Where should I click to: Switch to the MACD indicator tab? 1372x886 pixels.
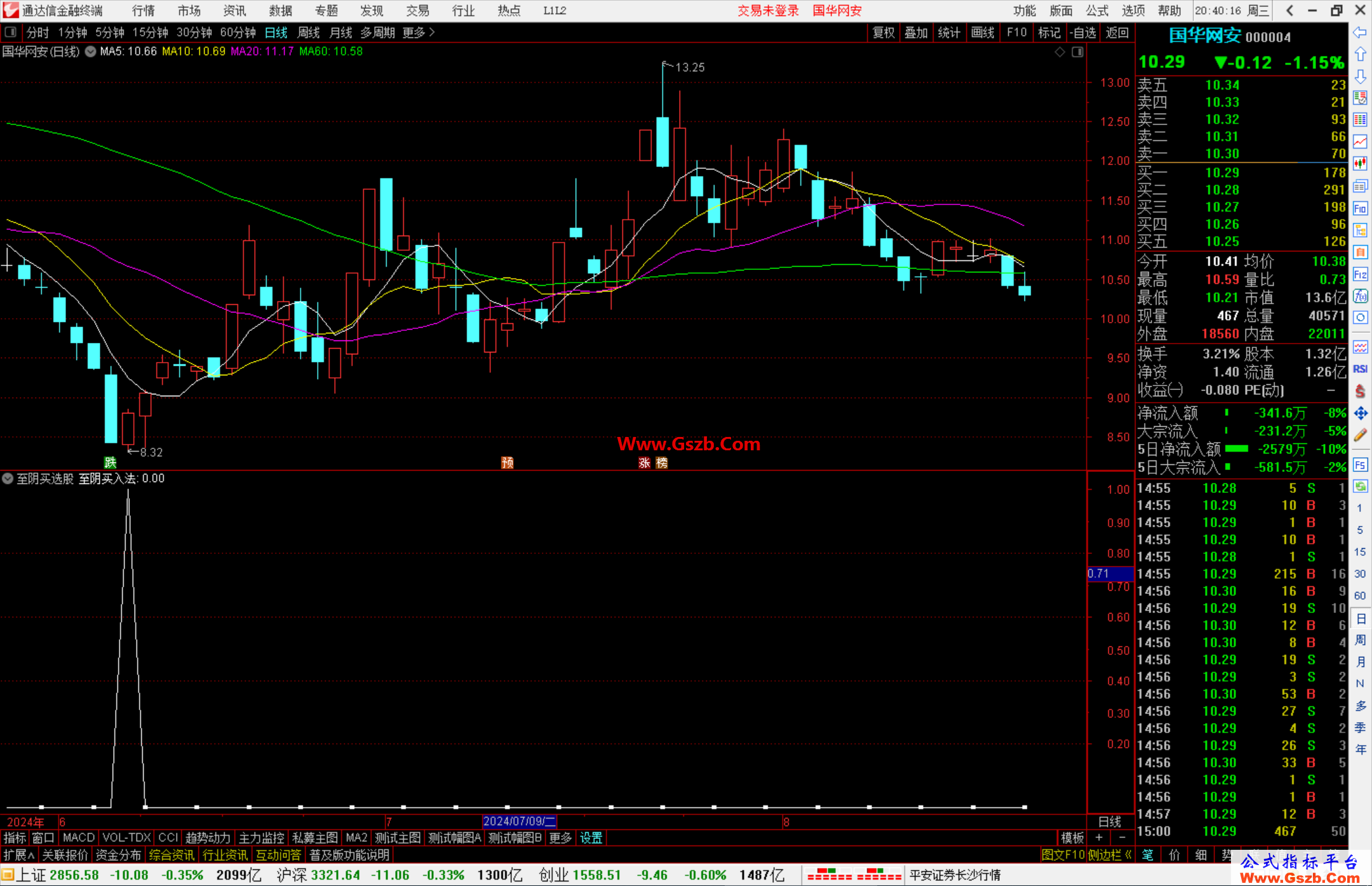click(x=79, y=838)
